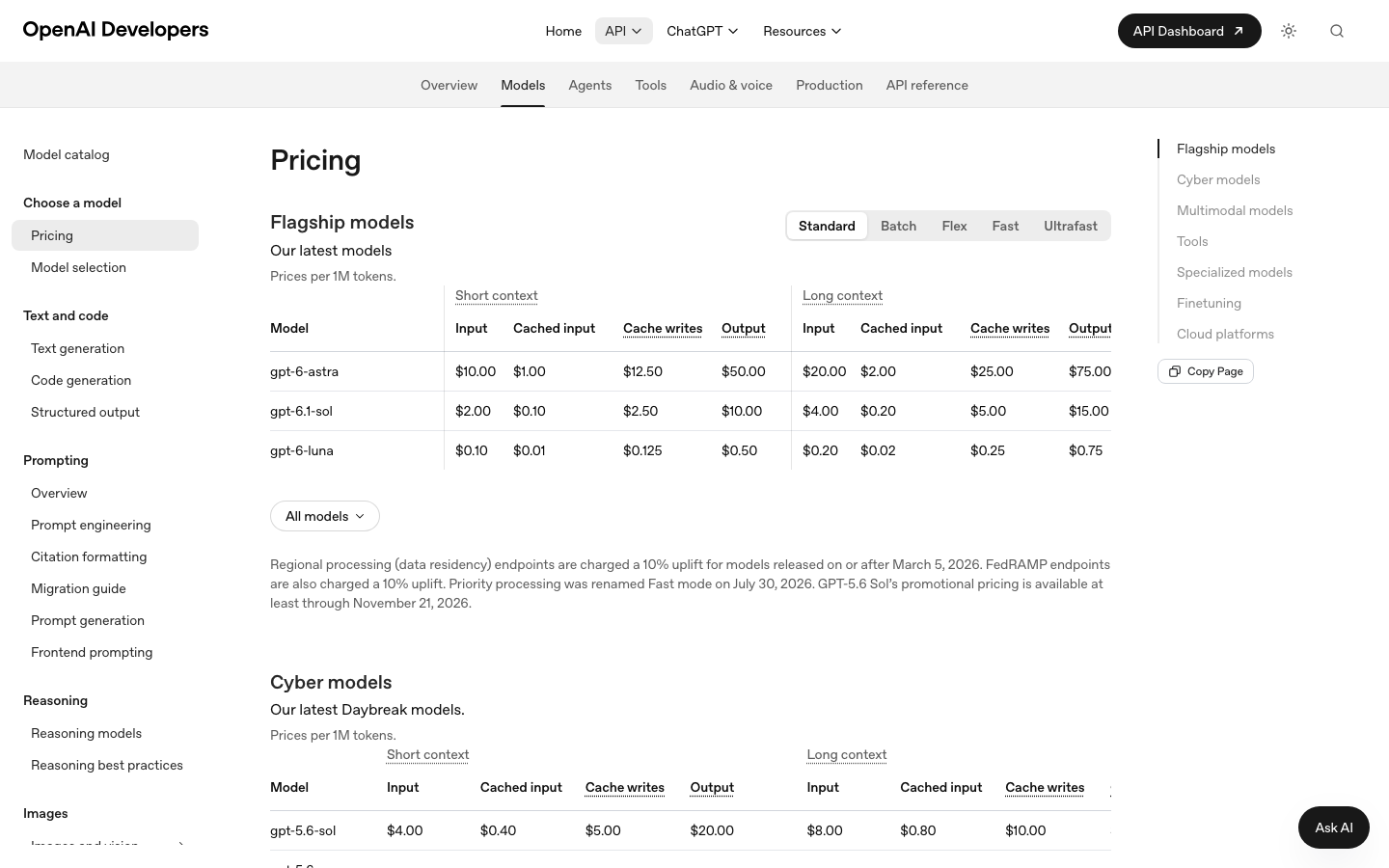
Task: Open Reasoning best practices link
Action: pyautogui.click(x=107, y=765)
